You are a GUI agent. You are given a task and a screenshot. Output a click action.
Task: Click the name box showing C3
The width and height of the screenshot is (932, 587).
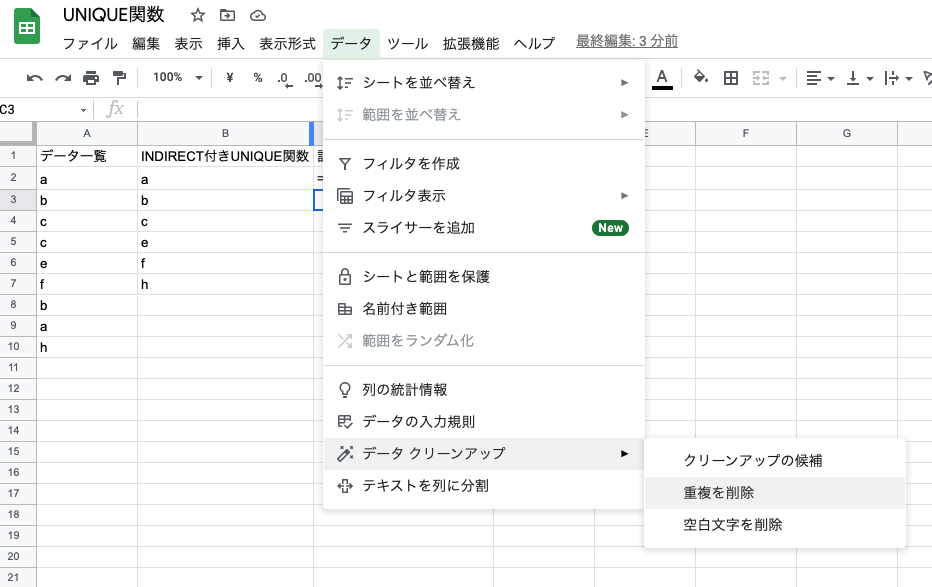[40, 108]
